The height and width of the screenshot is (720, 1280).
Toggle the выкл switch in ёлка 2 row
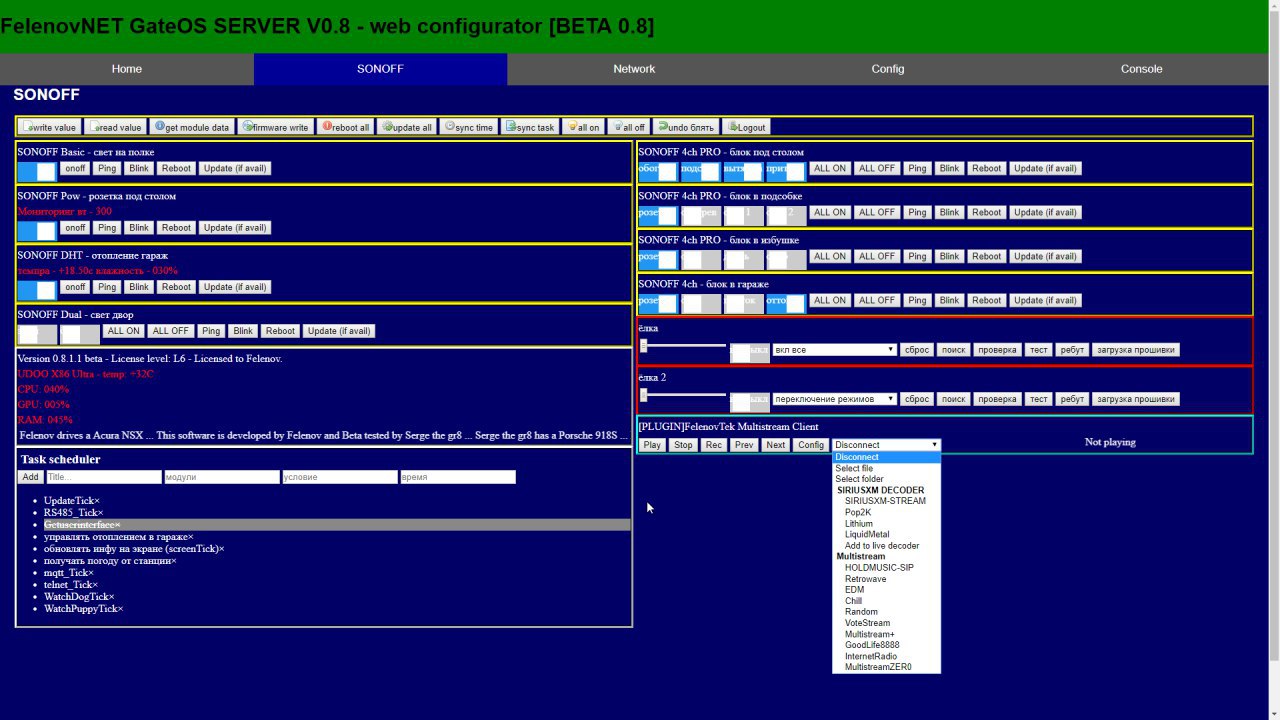[750, 402]
